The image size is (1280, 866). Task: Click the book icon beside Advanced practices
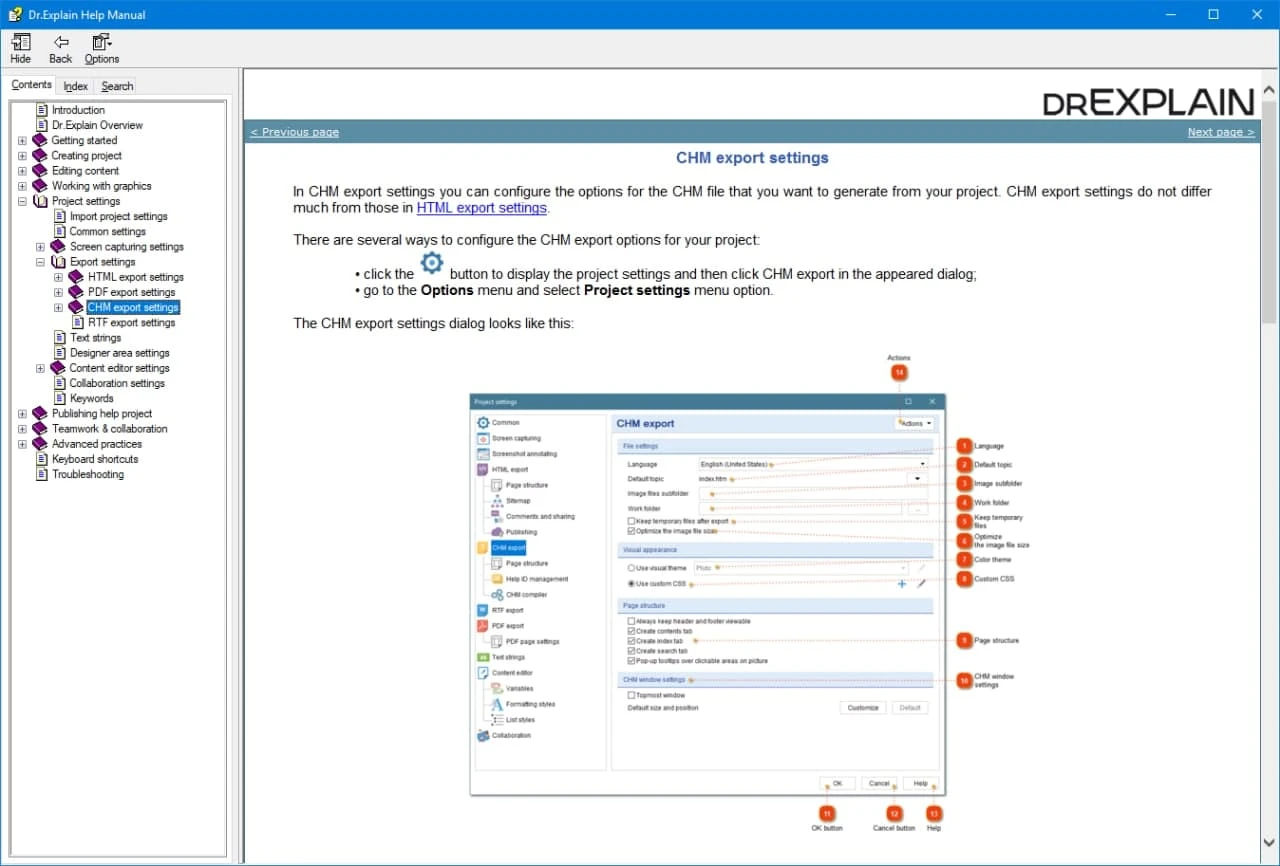click(40, 444)
